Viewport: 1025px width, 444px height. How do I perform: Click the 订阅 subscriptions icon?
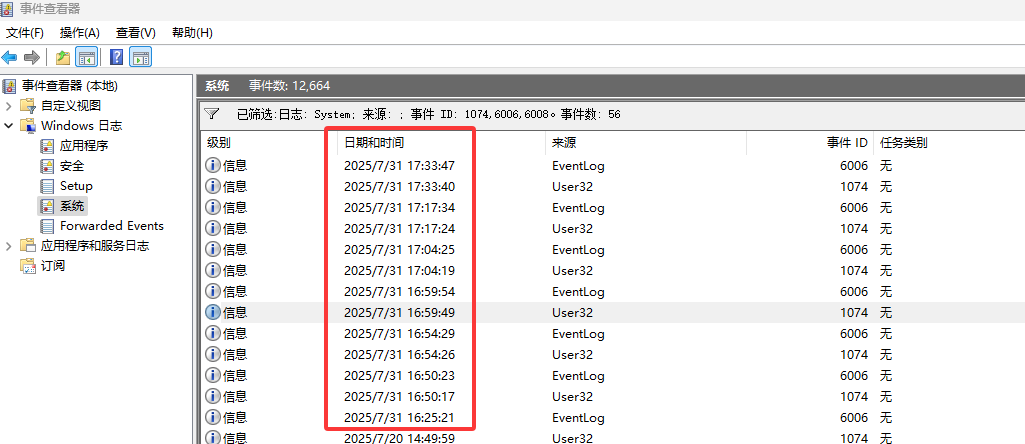28,266
